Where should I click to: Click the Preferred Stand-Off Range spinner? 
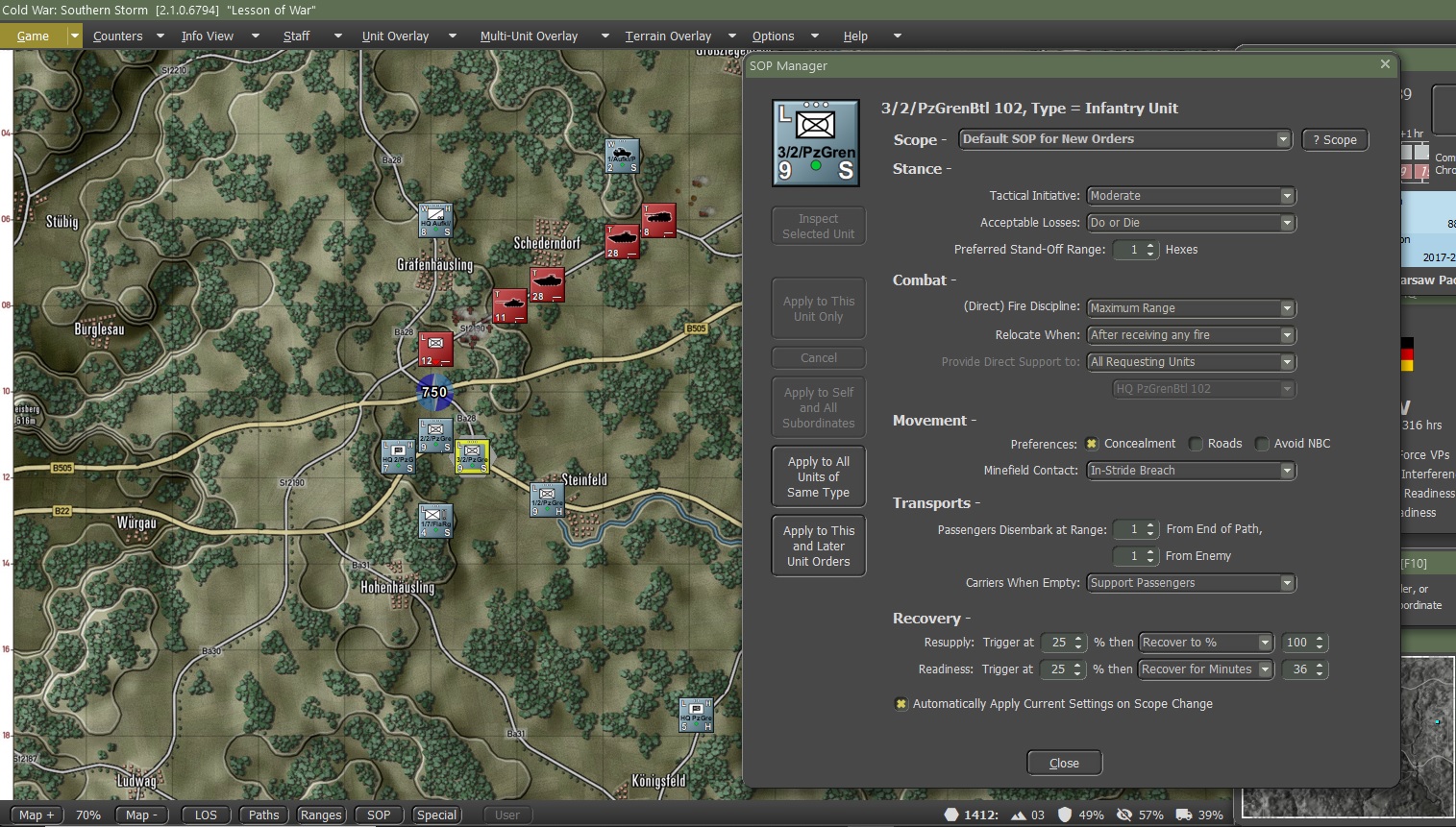click(x=1135, y=250)
